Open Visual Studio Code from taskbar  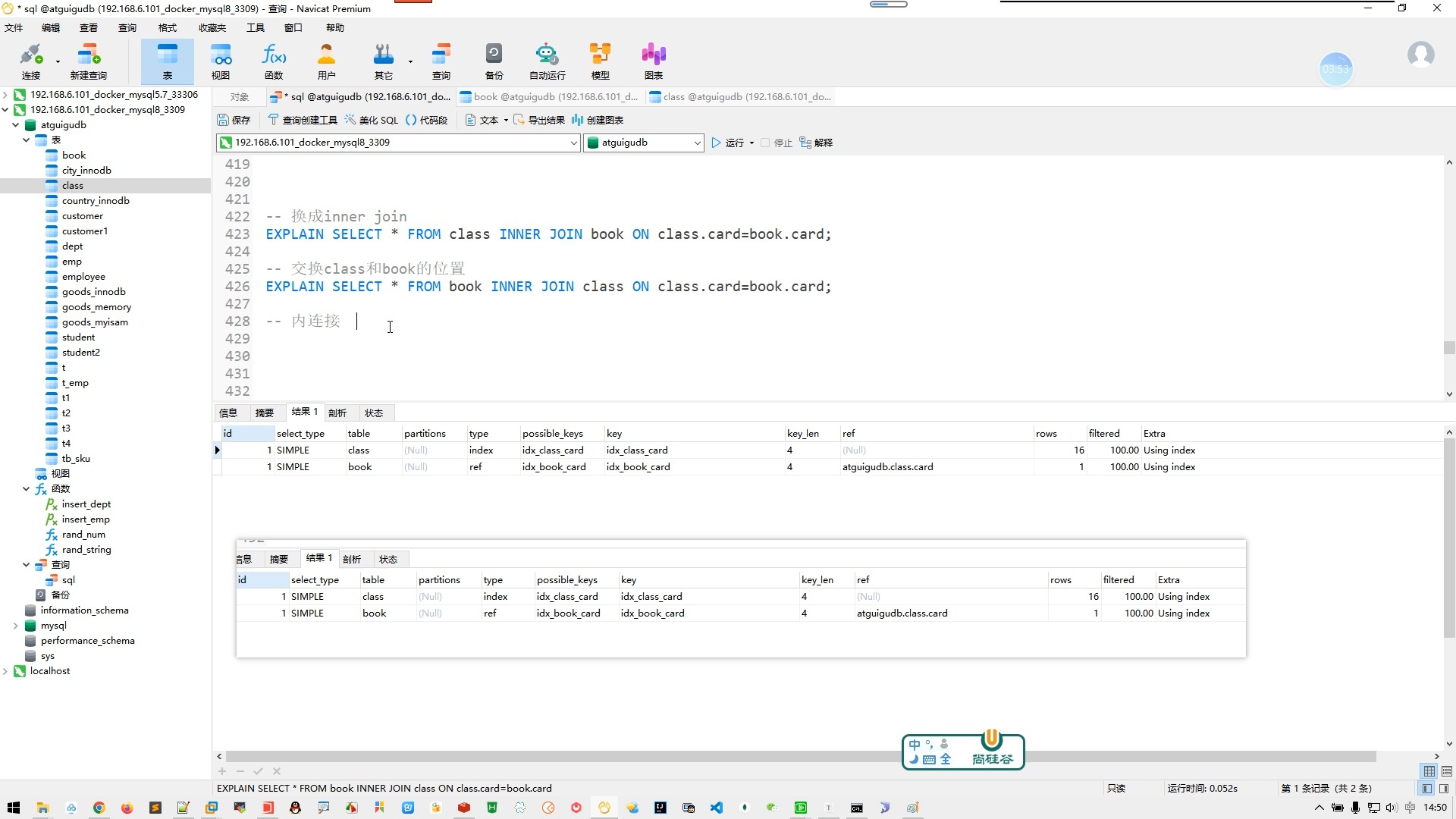point(717,808)
